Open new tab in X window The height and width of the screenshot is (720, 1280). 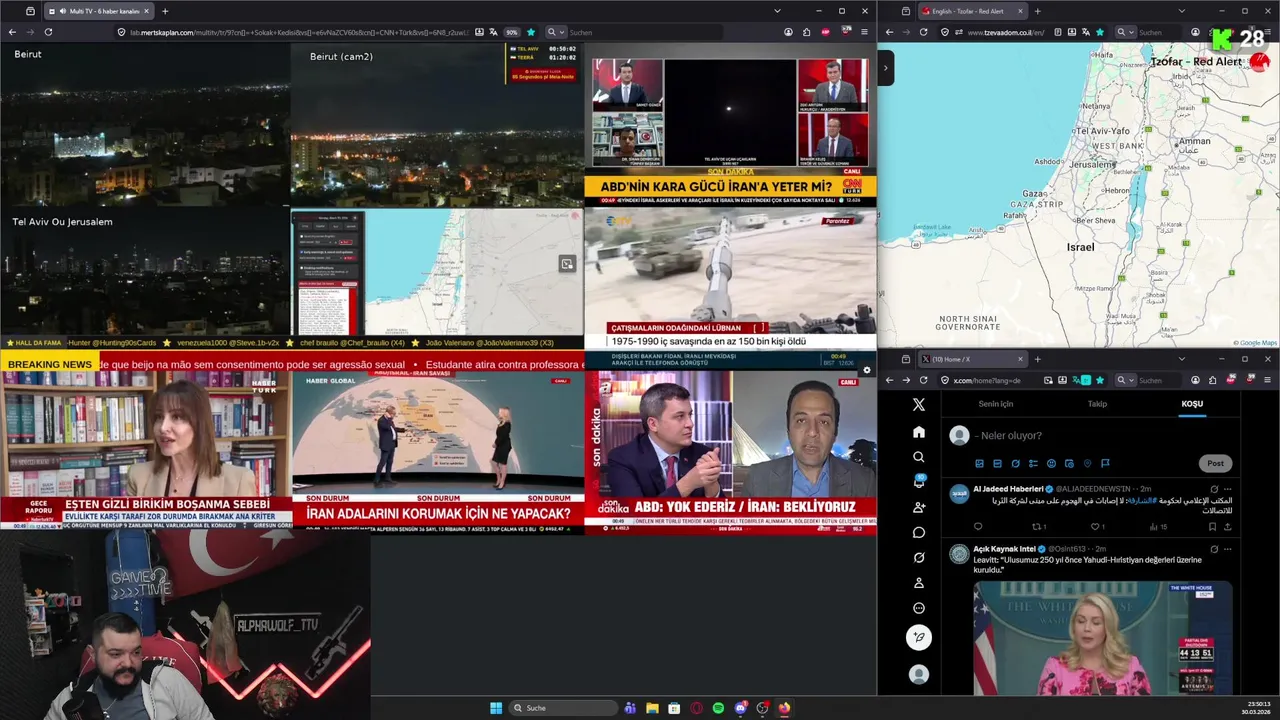(x=1037, y=359)
